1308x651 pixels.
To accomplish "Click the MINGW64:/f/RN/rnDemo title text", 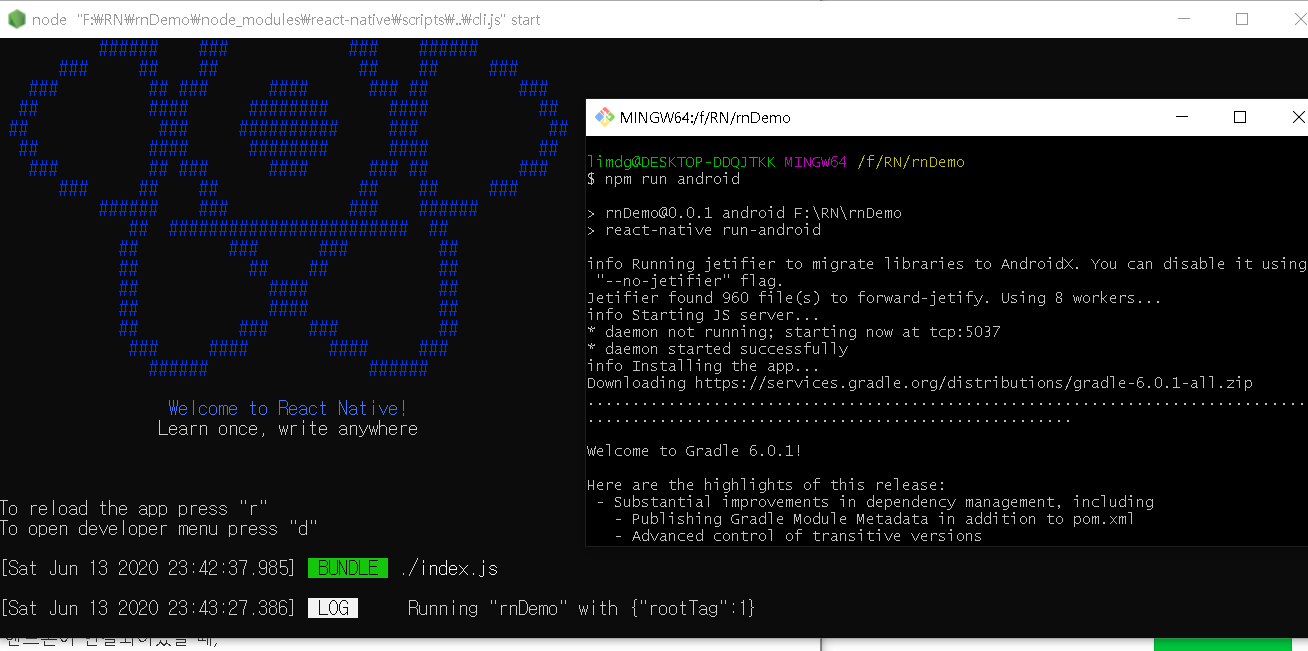I will pos(705,118).
